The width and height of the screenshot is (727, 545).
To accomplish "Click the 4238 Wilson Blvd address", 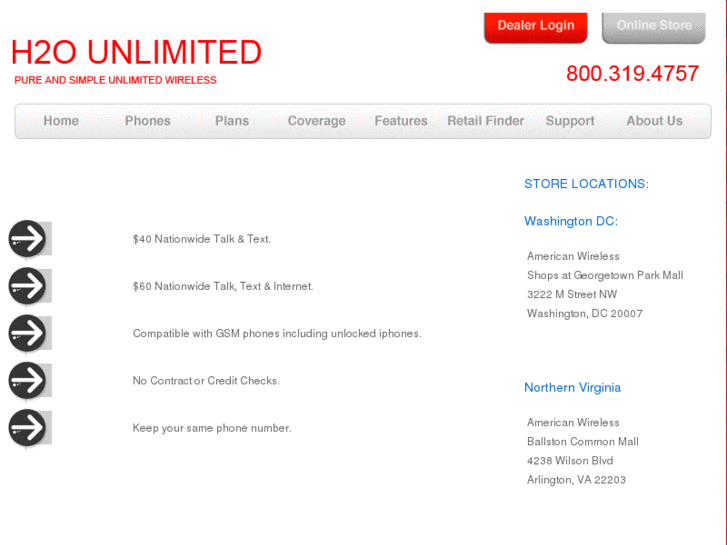I will (x=570, y=461).
